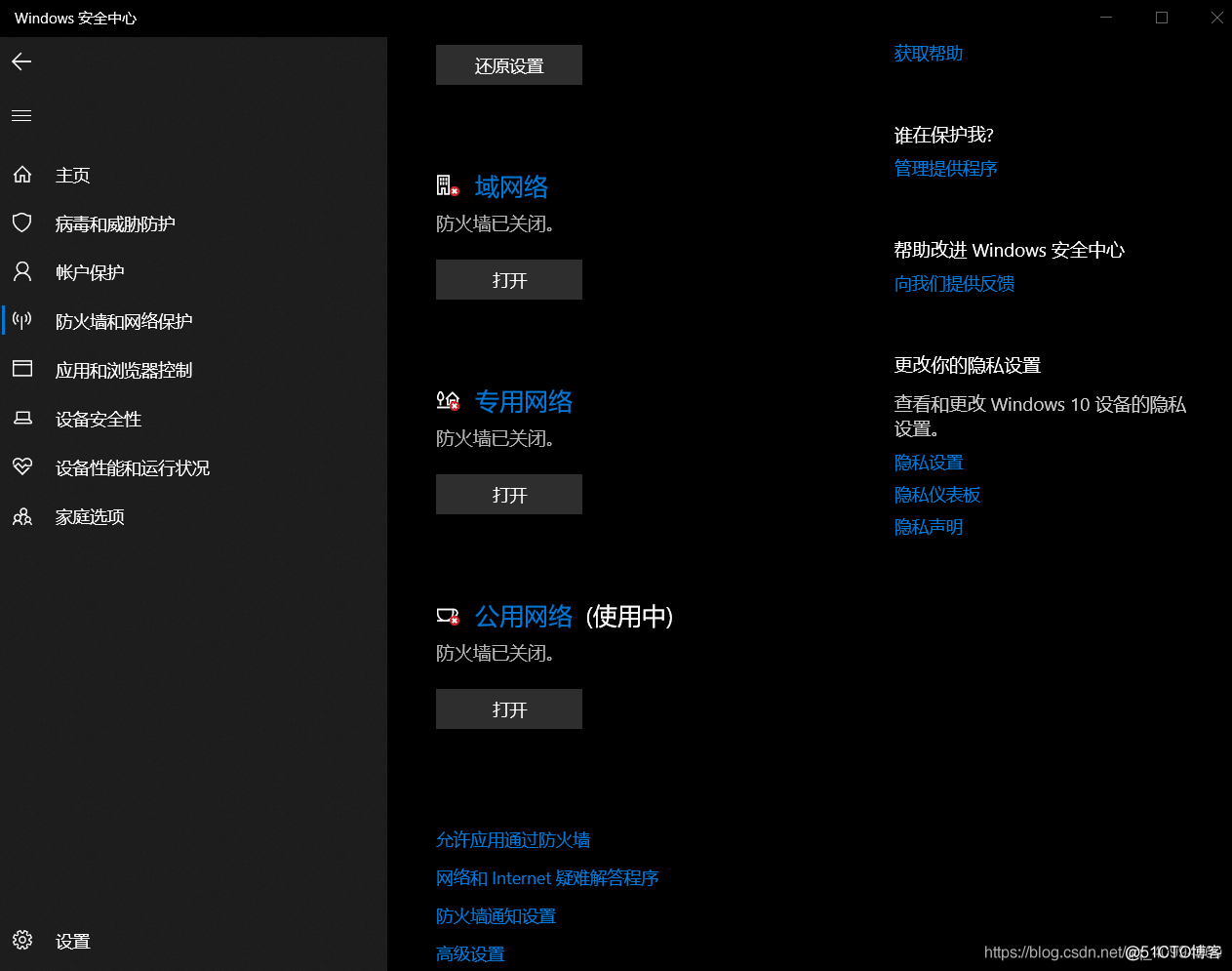Click the public network bench icon
Screen dimensions: 1232x971
click(x=447, y=616)
